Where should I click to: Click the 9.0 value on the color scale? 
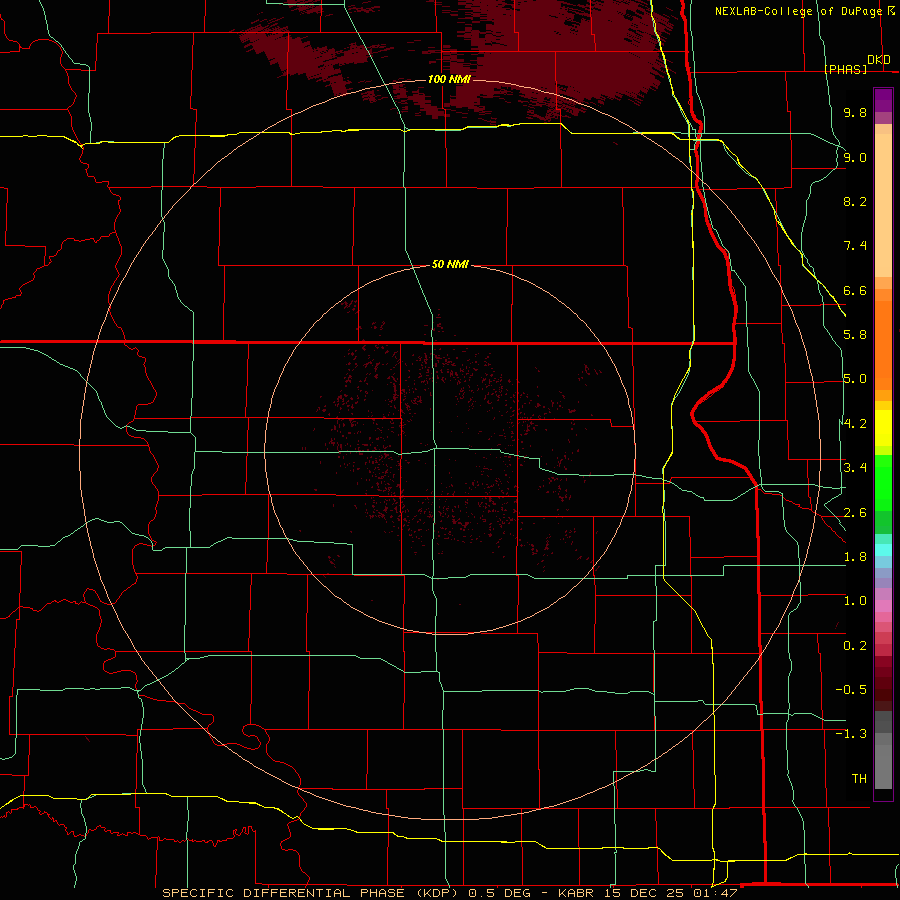(855, 157)
